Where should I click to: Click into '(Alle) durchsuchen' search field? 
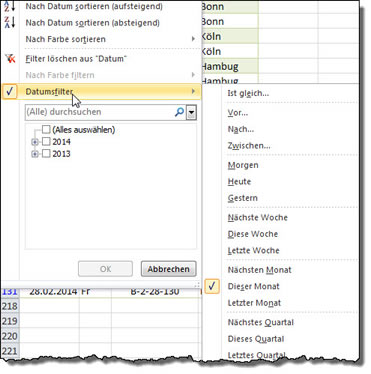99,112
